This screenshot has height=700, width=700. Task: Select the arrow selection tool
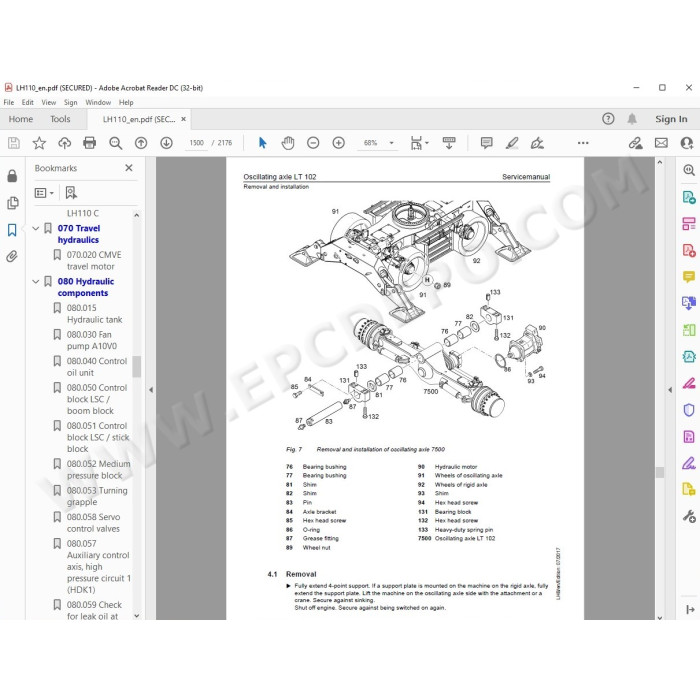click(x=262, y=143)
